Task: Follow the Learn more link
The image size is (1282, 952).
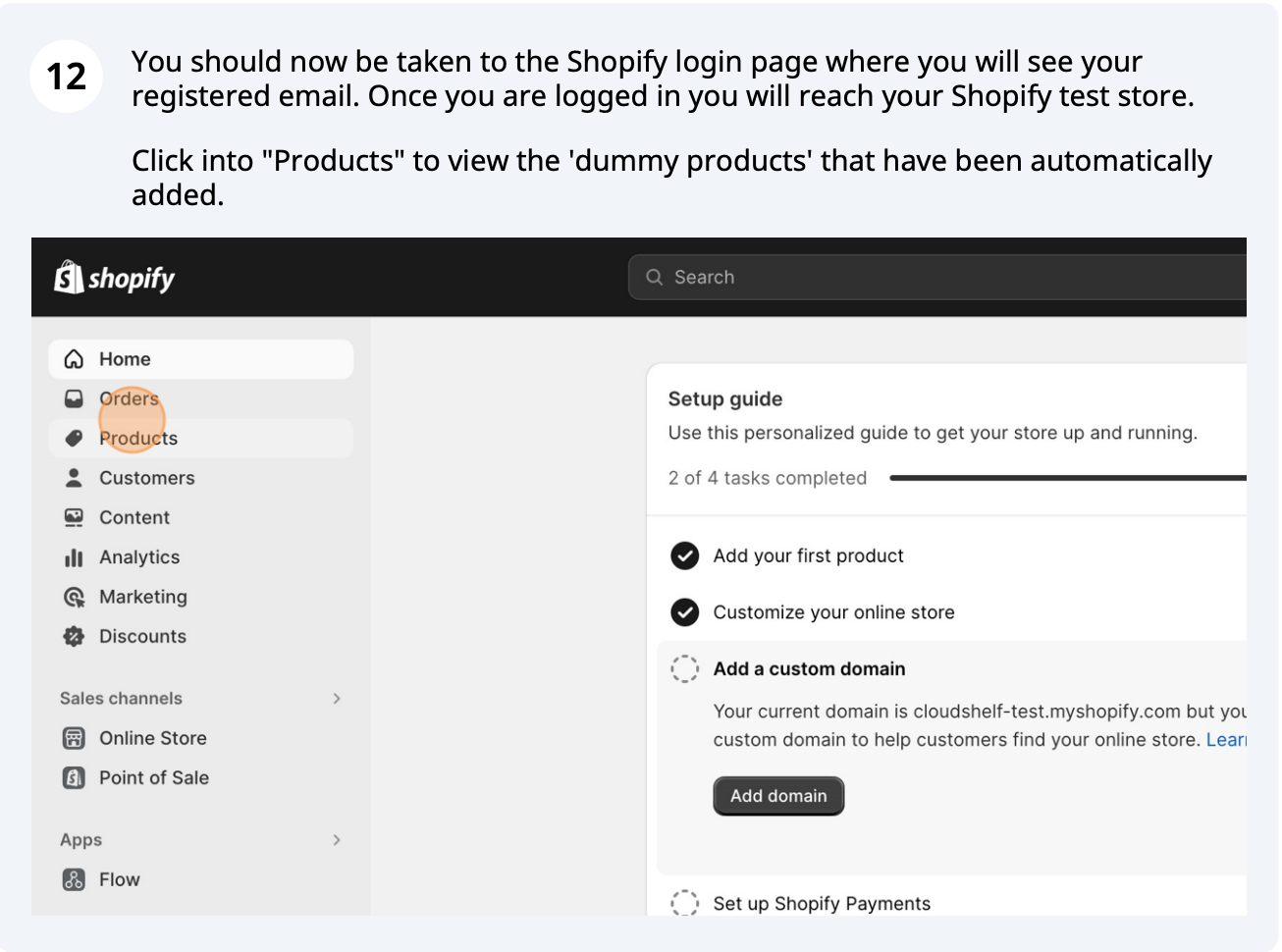Action: pyautogui.click(x=1226, y=740)
